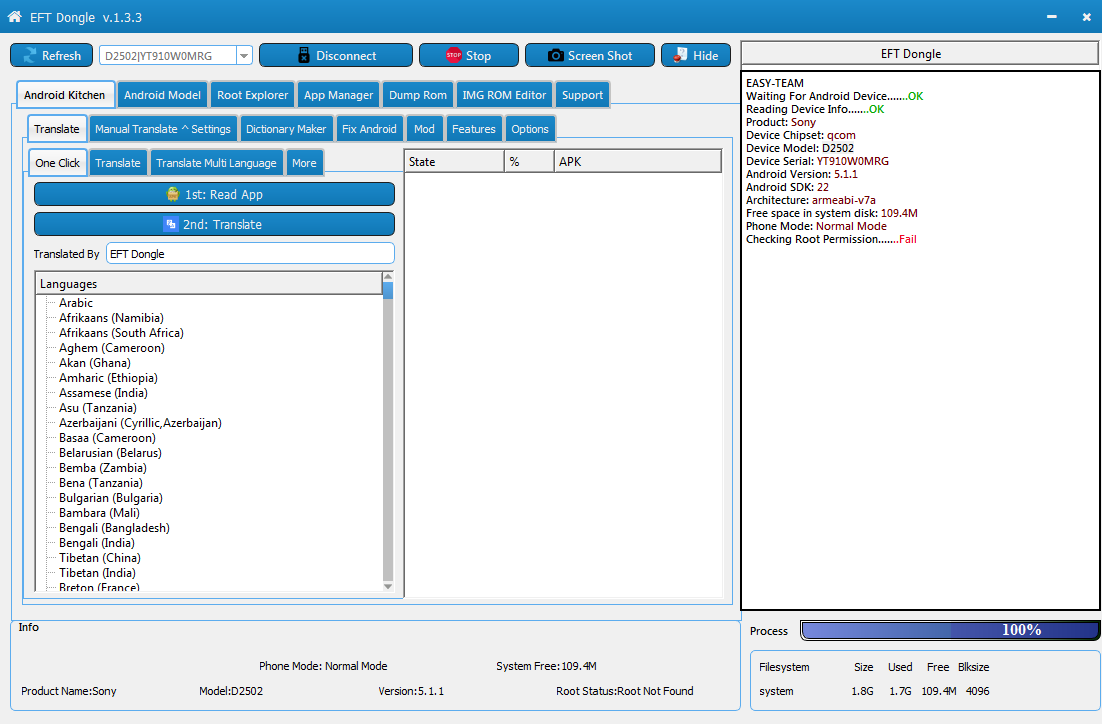Viewport: 1102px width, 724px height.
Task: Click the 2nd: Translate button
Action: pos(214,224)
